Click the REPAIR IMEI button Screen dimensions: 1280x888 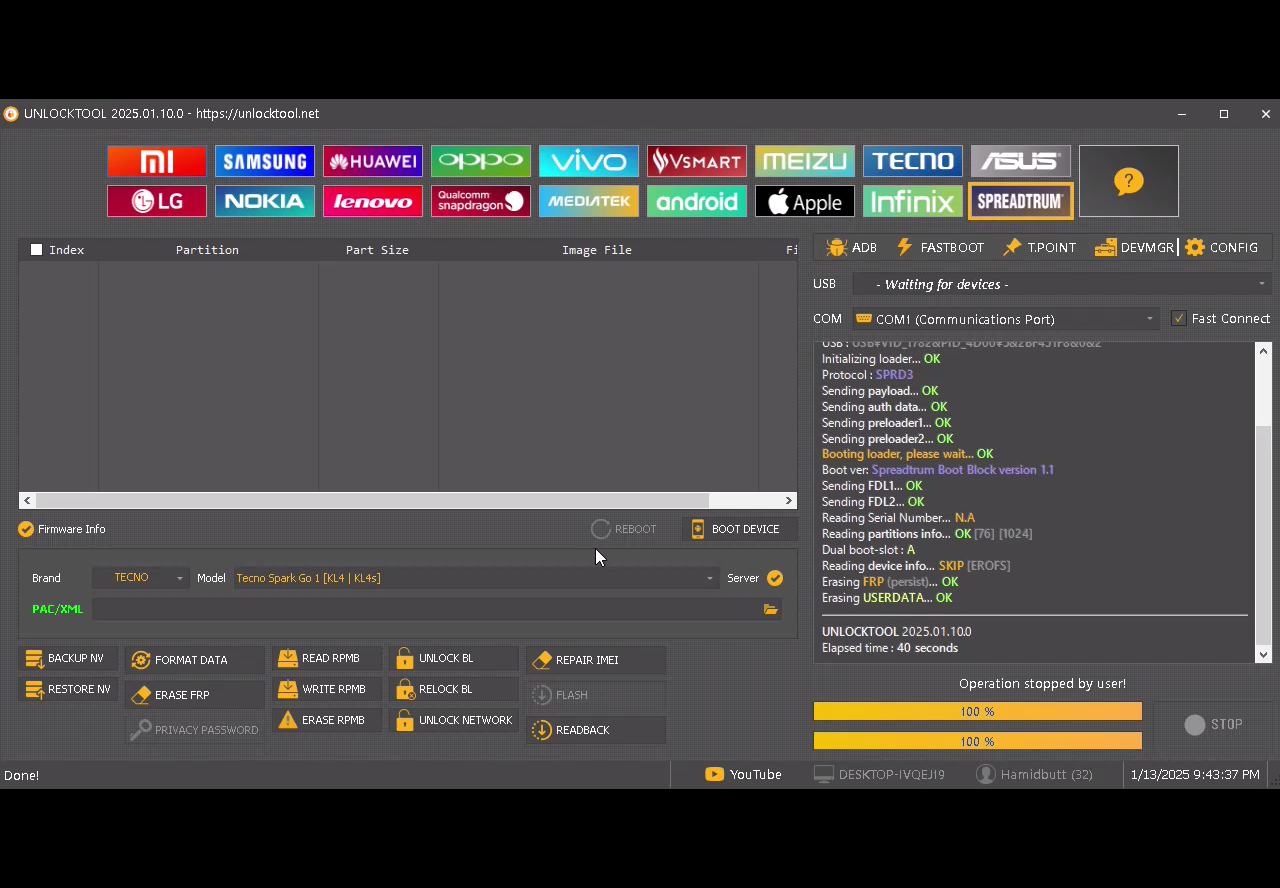(596, 660)
